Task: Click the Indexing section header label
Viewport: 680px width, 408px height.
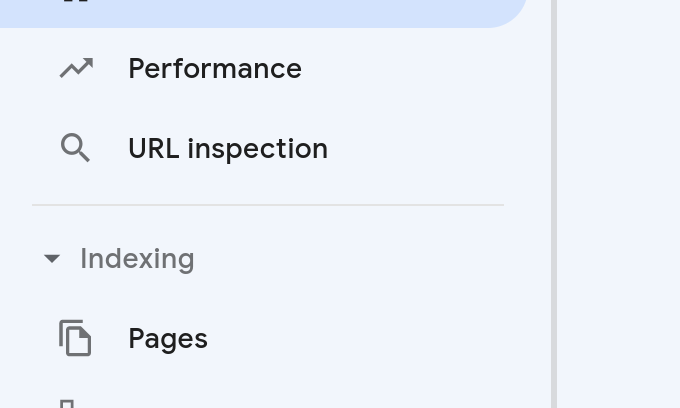Action: coord(137,259)
